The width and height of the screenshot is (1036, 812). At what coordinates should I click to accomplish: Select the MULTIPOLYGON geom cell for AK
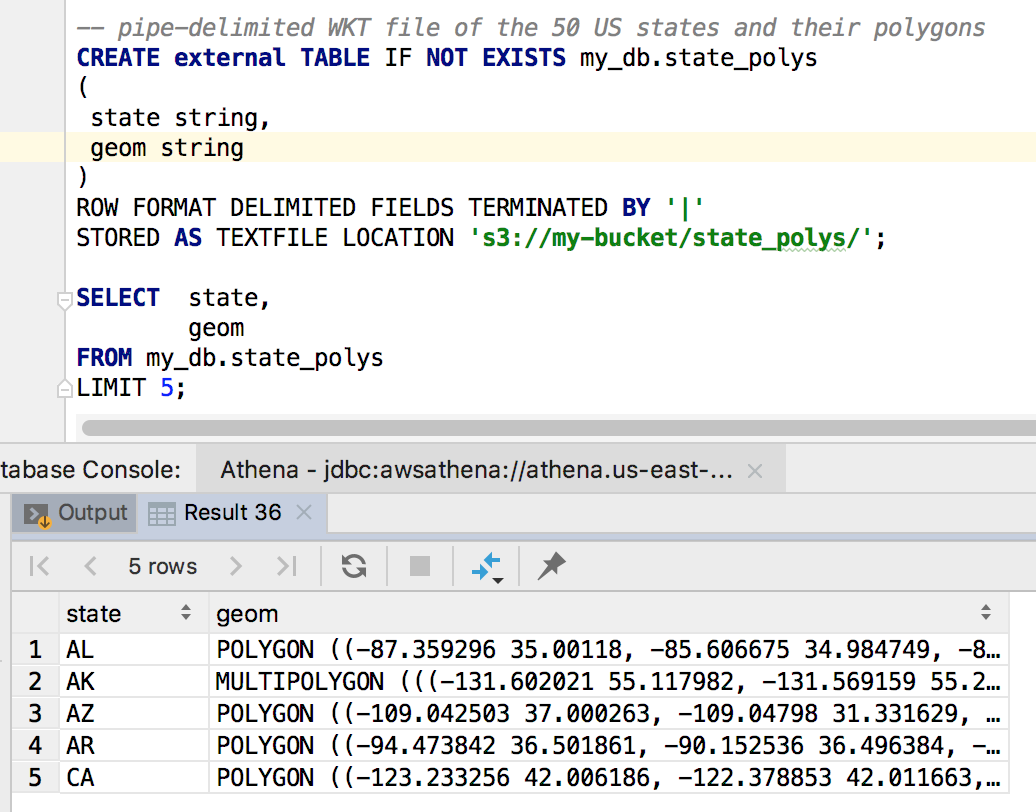(609, 681)
